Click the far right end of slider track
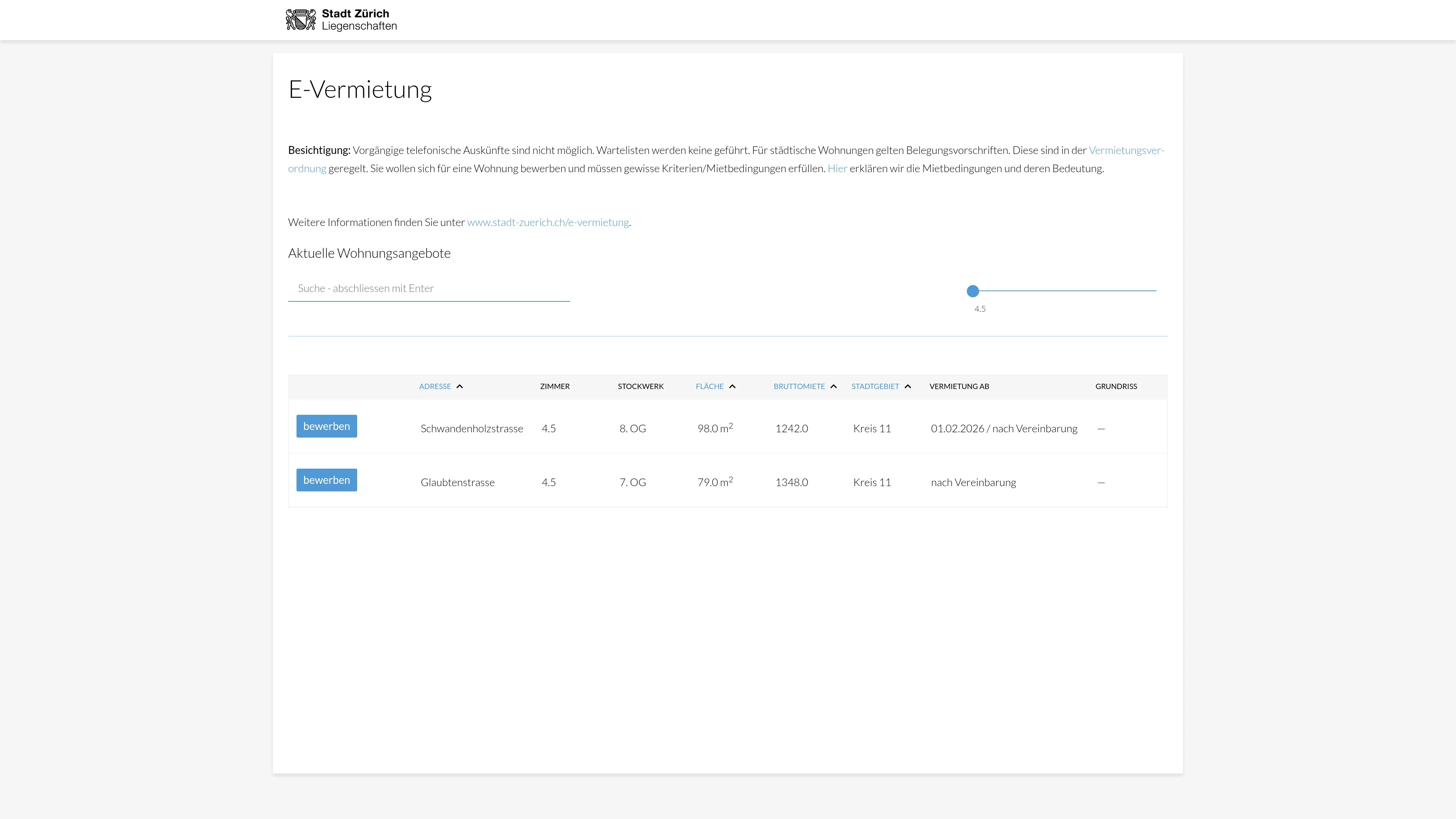The image size is (1456, 819). click(1155, 290)
